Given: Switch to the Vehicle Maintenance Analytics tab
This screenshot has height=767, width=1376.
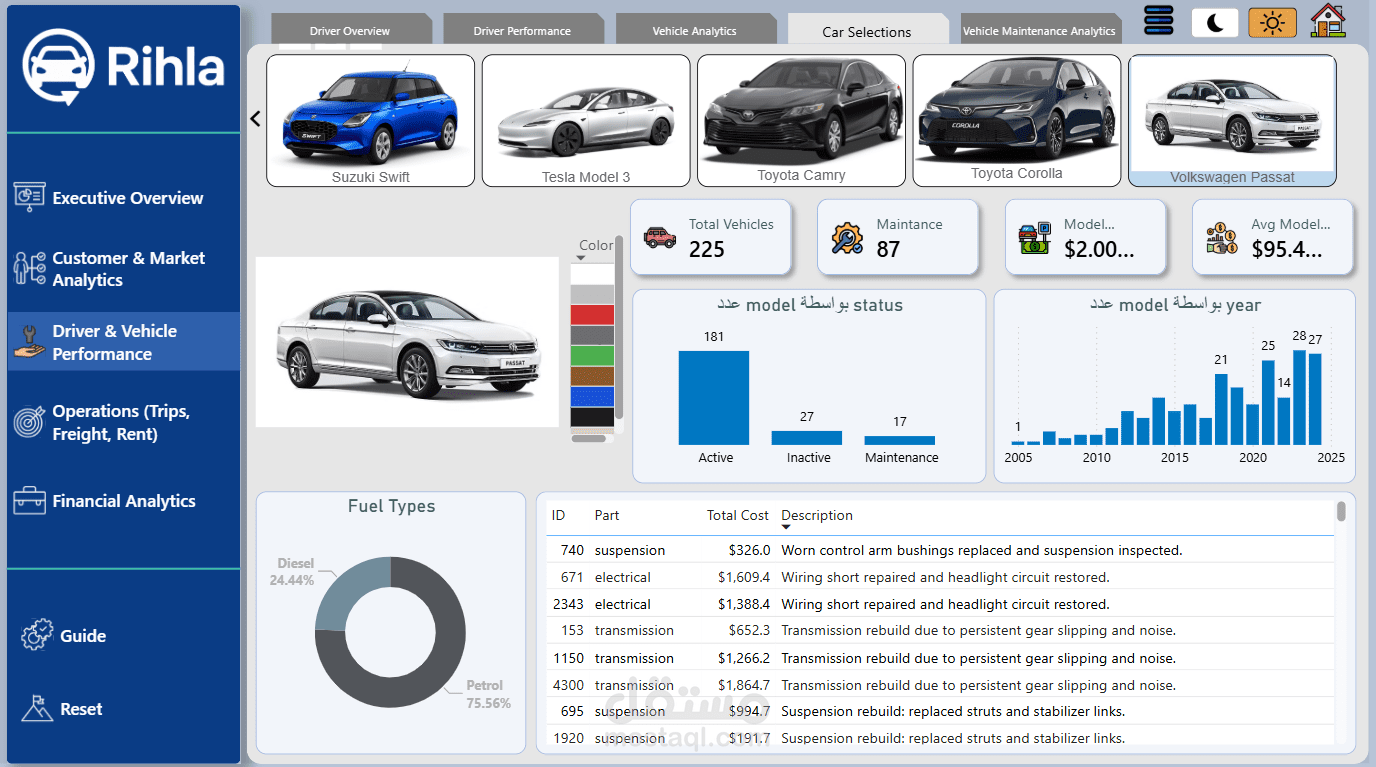Looking at the screenshot, I should (x=1040, y=29).
